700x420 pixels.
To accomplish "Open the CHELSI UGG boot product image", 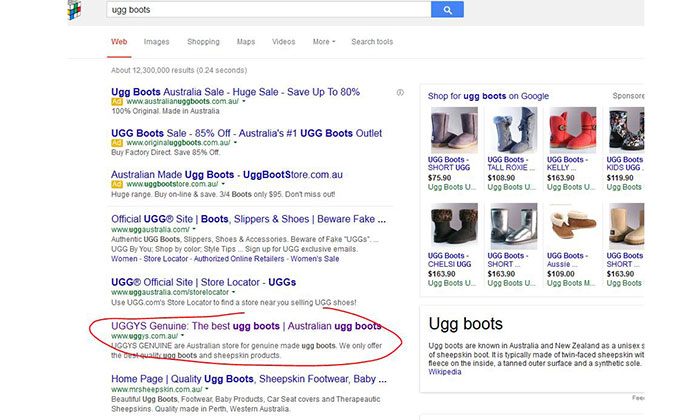I will click(446, 226).
